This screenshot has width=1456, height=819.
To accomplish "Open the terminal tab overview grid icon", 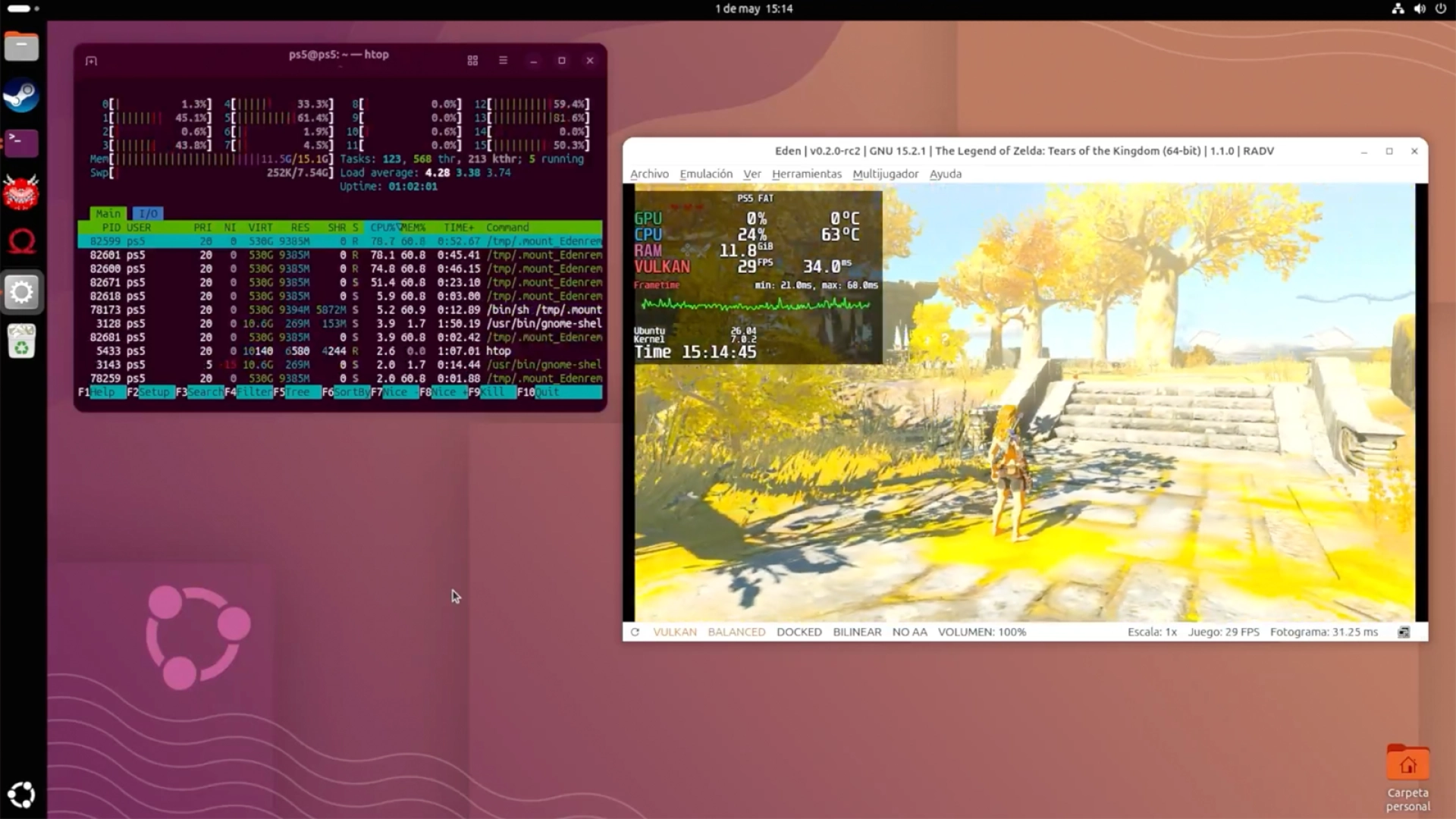I will point(472,61).
